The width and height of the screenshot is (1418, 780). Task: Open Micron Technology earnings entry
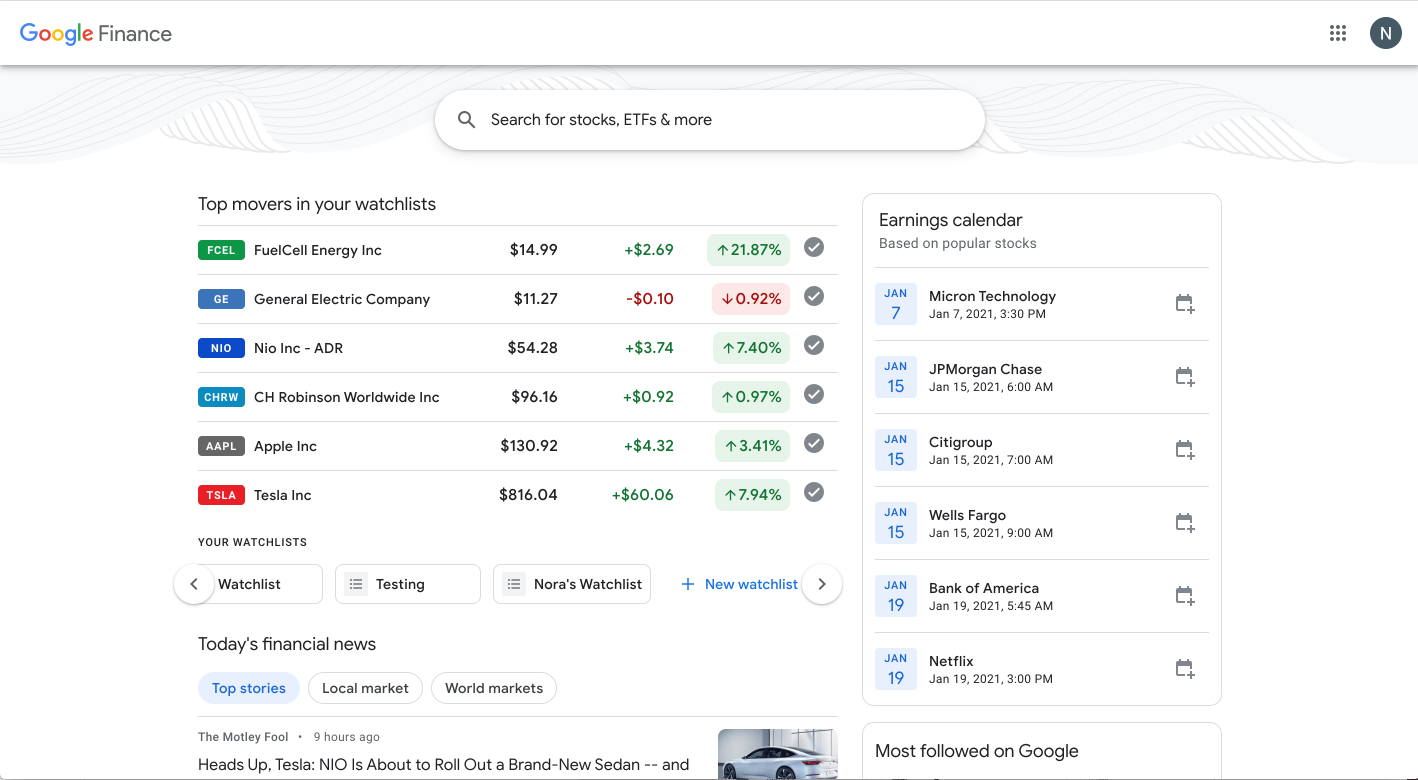[x=1042, y=304]
